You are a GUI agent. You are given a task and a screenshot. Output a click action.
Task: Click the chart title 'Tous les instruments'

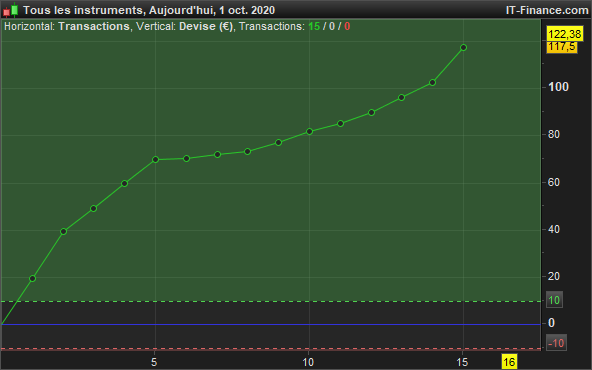coord(83,10)
